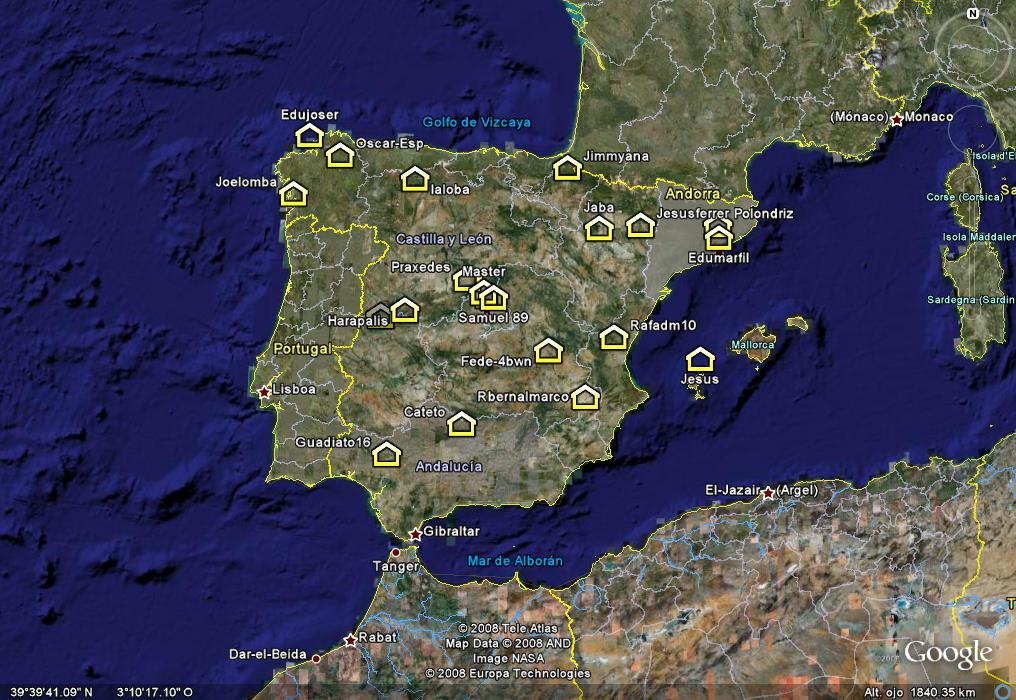Image resolution: width=1016 pixels, height=700 pixels.
Task: Click the Ialoba house placemark
Action: tap(414, 179)
